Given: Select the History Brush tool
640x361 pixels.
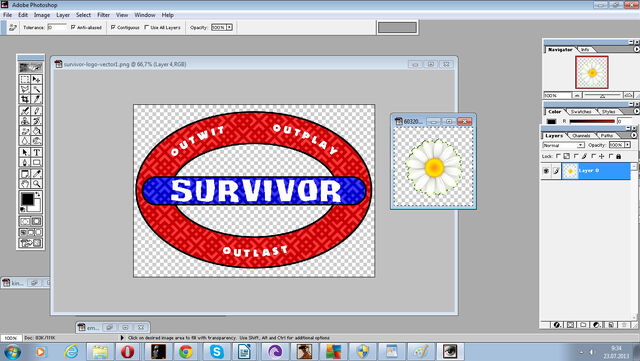Looking at the screenshot, I should click(36, 120).
